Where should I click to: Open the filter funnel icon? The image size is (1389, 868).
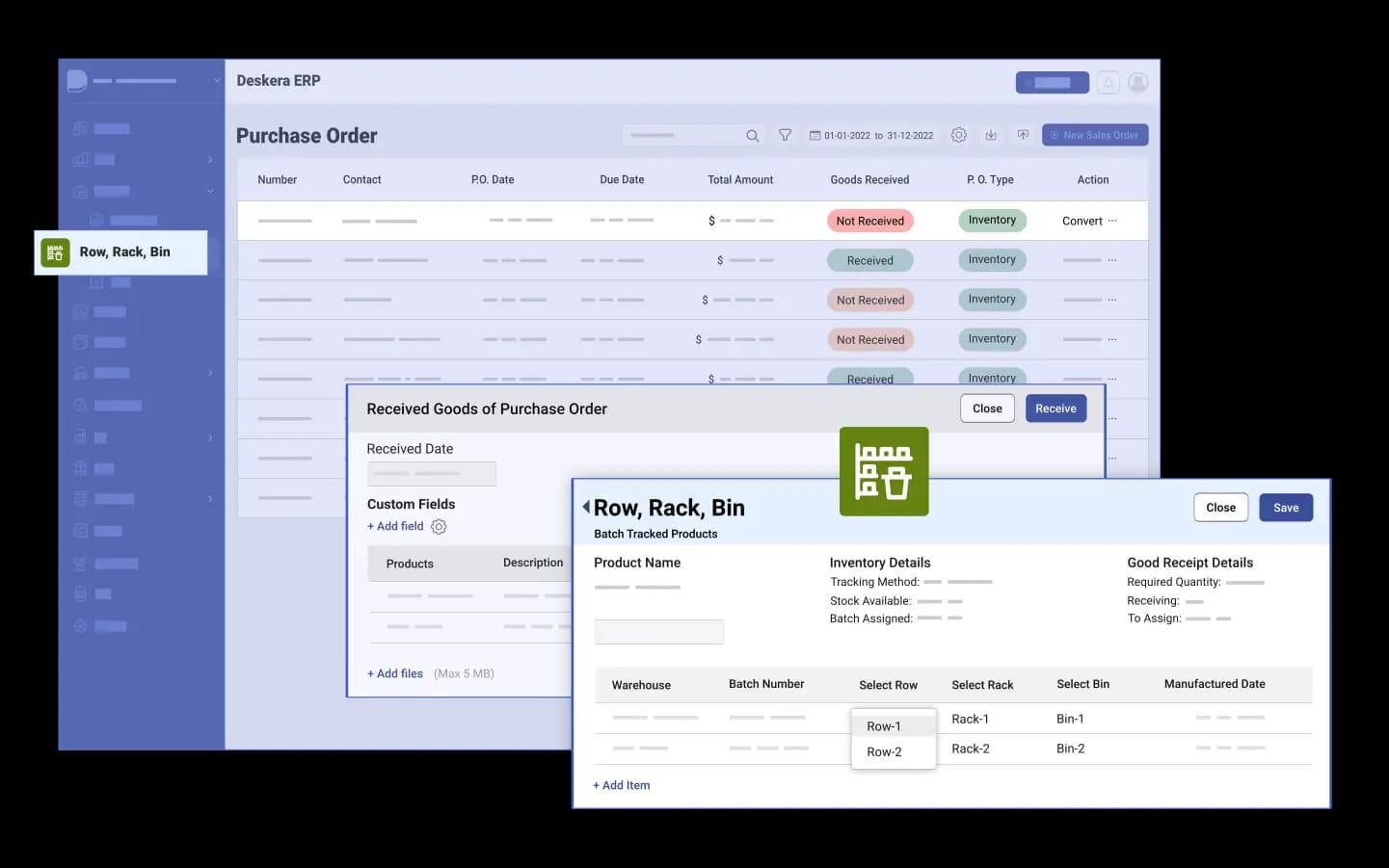(x=785, y=136)
